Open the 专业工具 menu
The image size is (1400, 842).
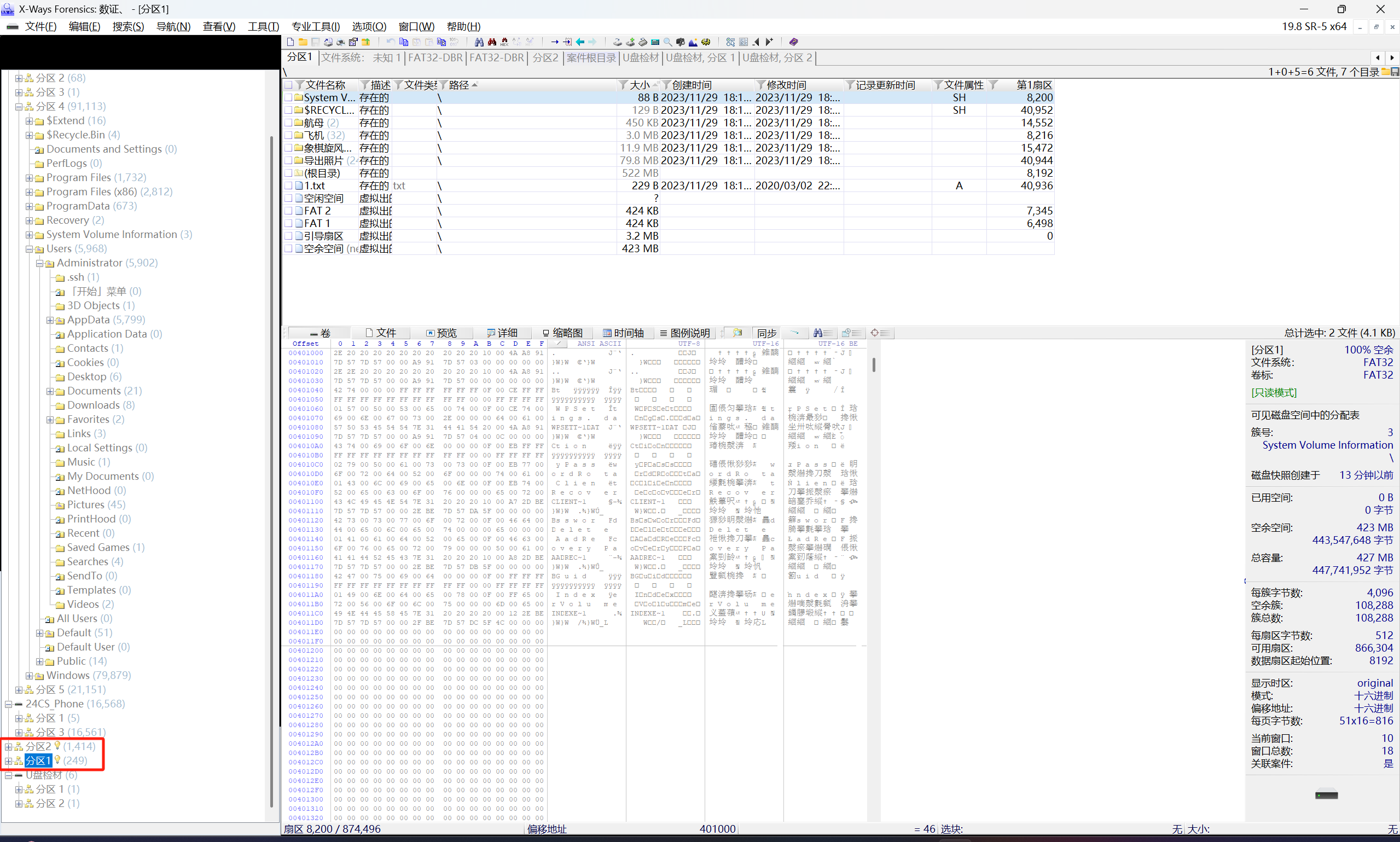point(315,27)
